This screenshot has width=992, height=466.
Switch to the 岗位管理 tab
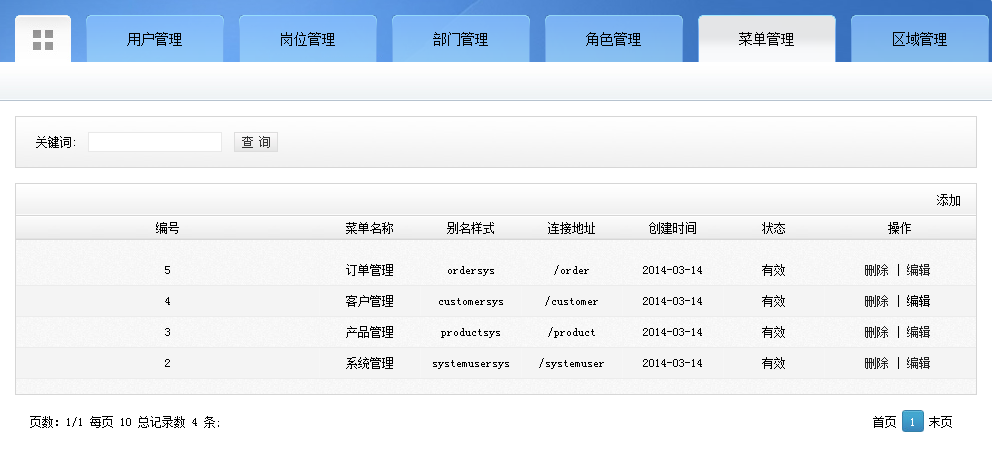tap(307, 40)
